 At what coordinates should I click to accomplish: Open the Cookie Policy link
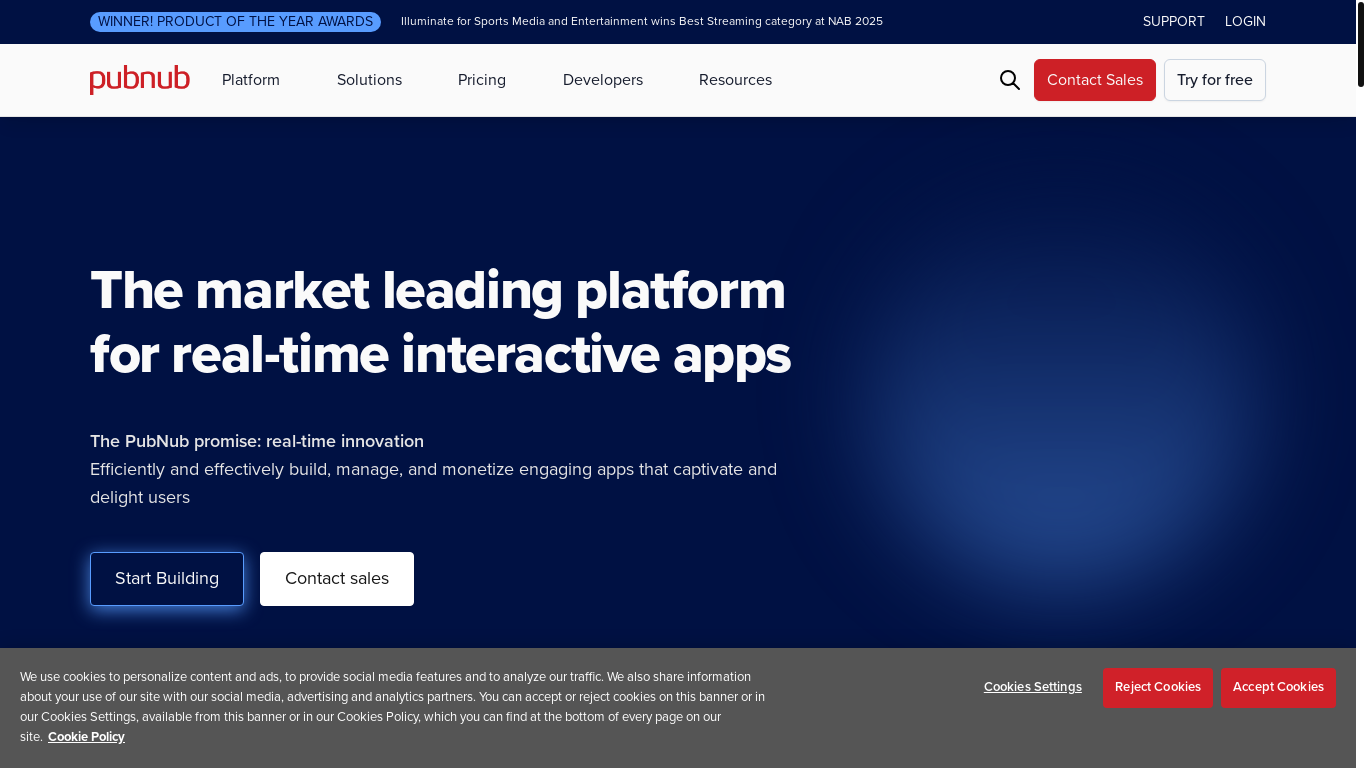pyautogui.click(x=86, y=737)
